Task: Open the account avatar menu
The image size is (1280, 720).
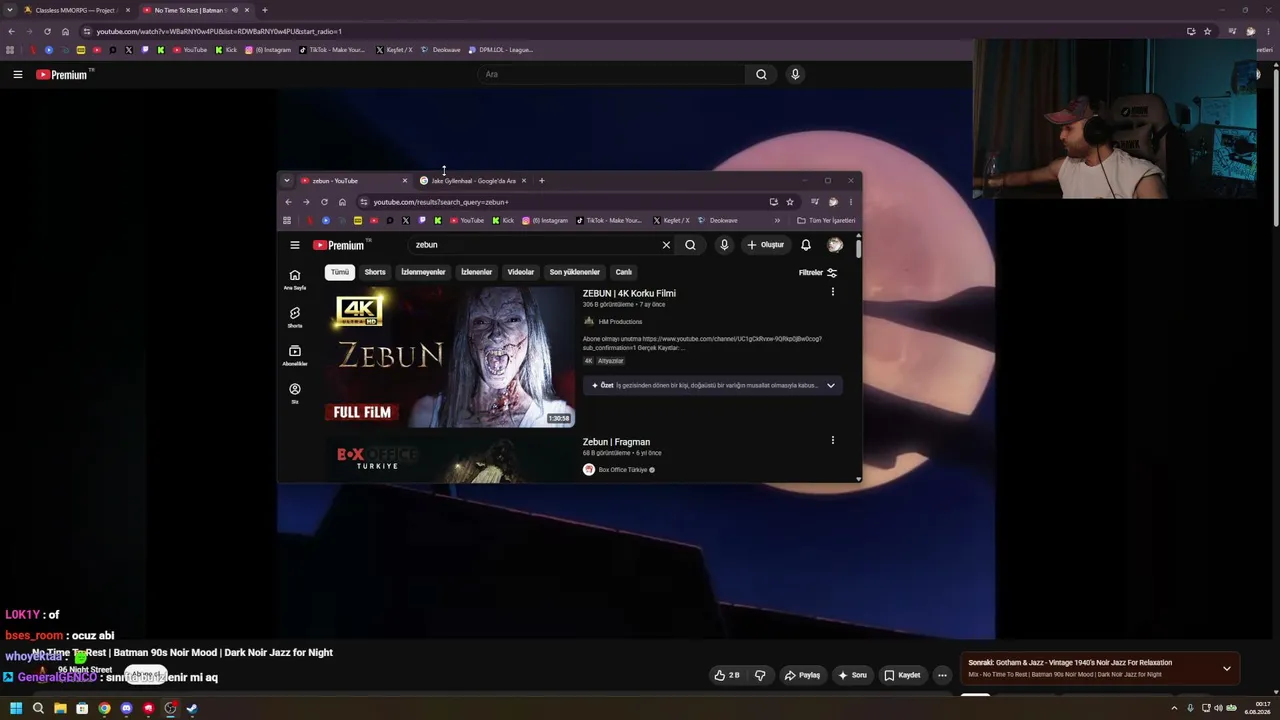Action: click(835, 245)
